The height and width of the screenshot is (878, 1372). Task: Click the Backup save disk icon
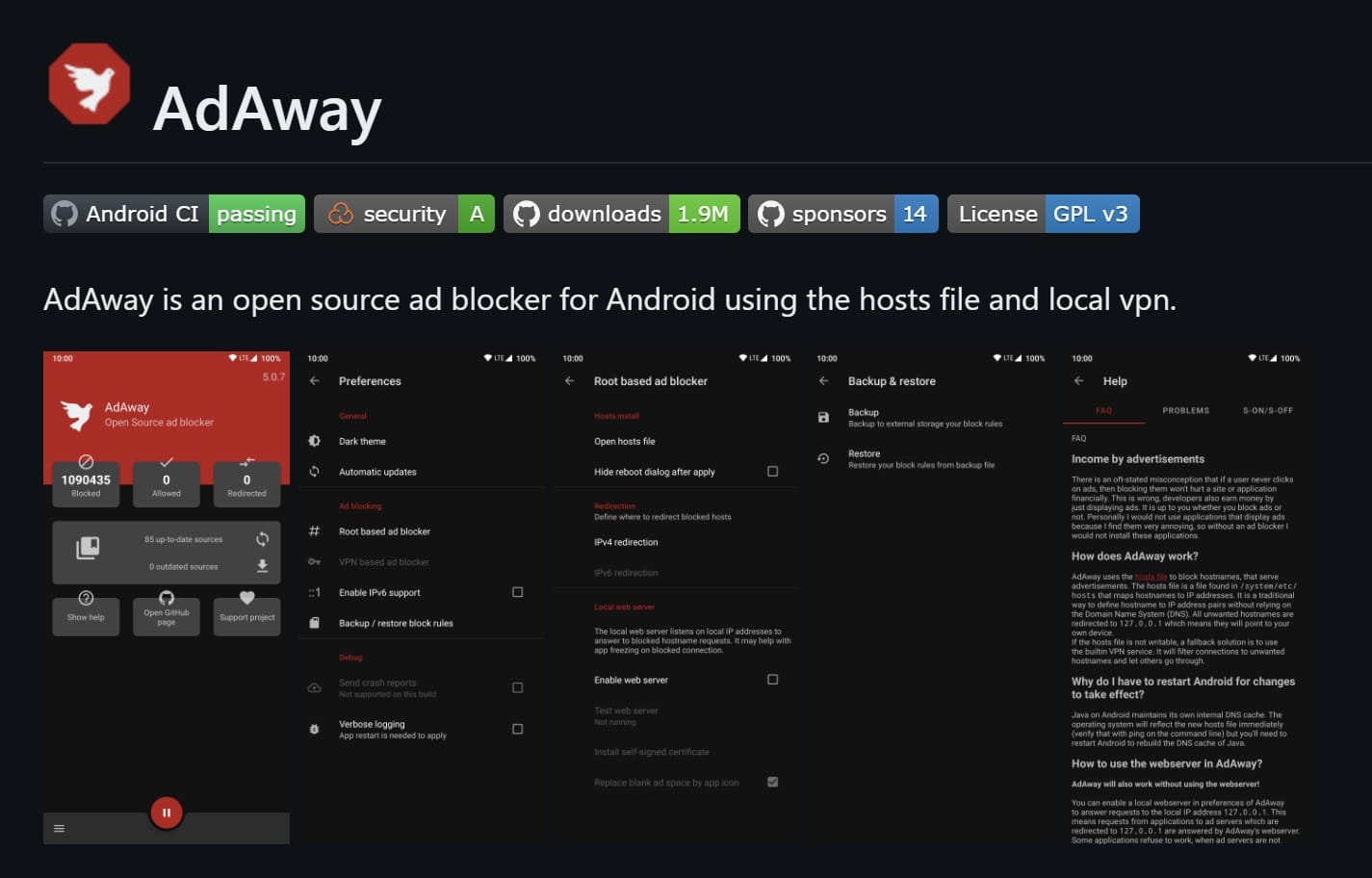[x=823, y=418]
